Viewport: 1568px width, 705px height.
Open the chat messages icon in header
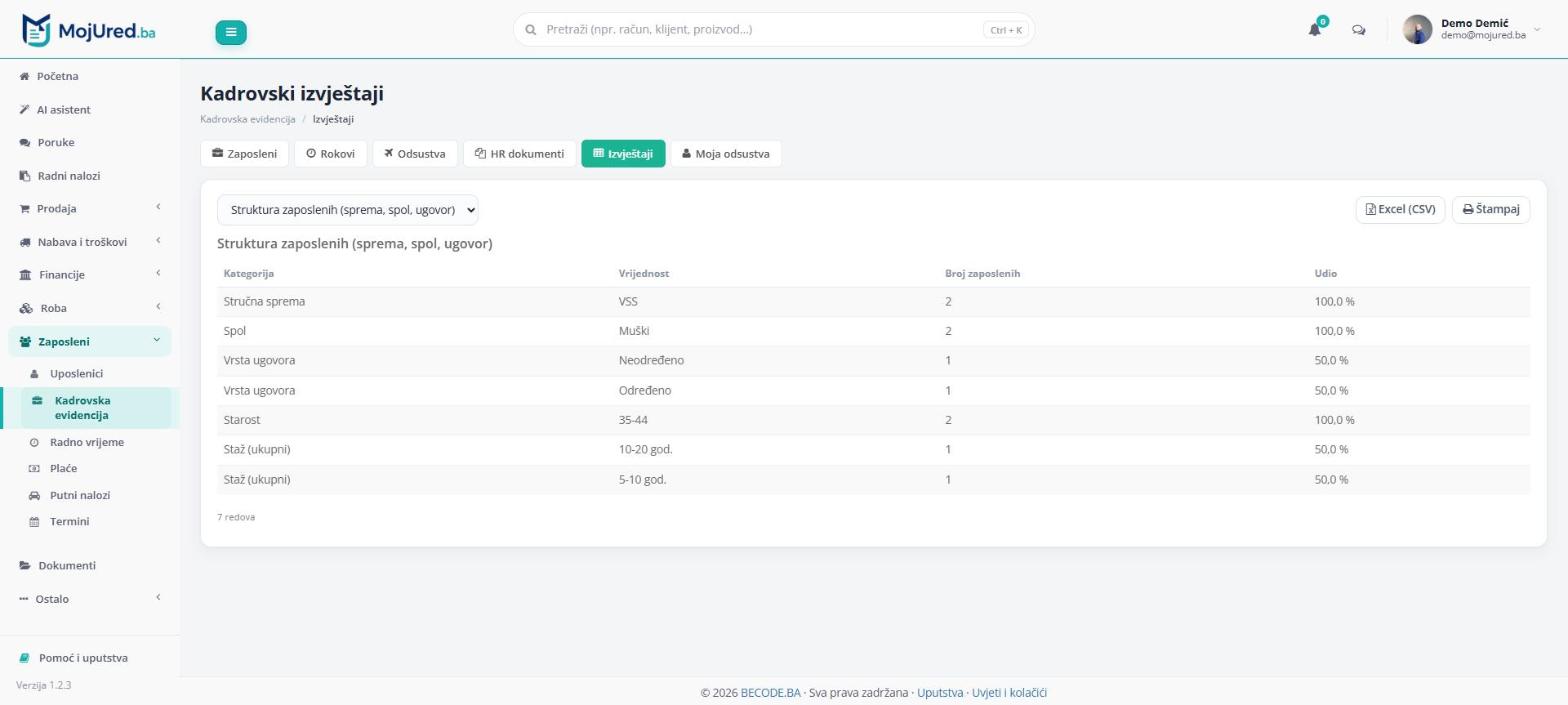click(x=1359, y=30)
